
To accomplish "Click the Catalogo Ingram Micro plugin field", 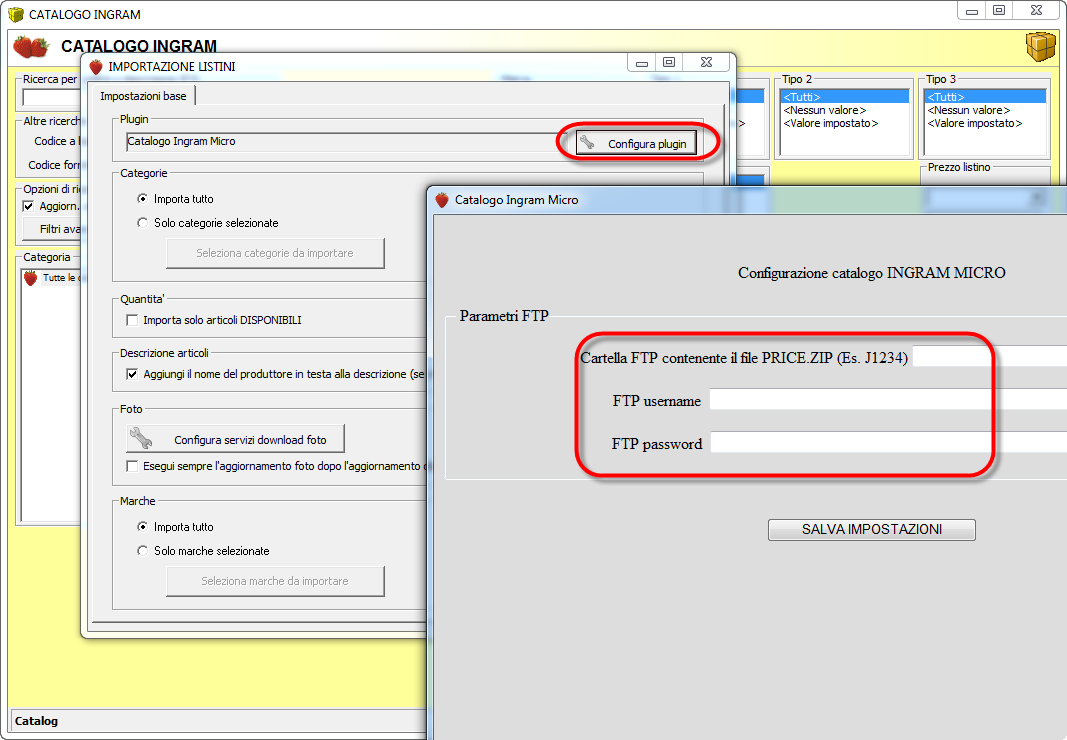I will click(x=346, y=142).
